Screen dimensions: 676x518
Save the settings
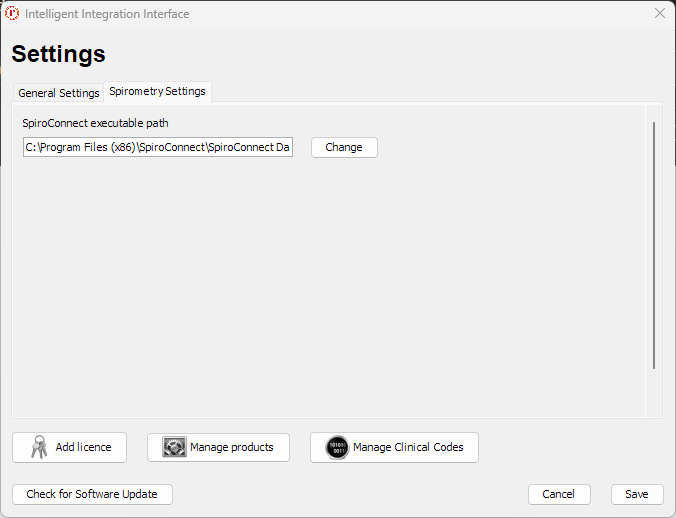click(x=637, y=494)
